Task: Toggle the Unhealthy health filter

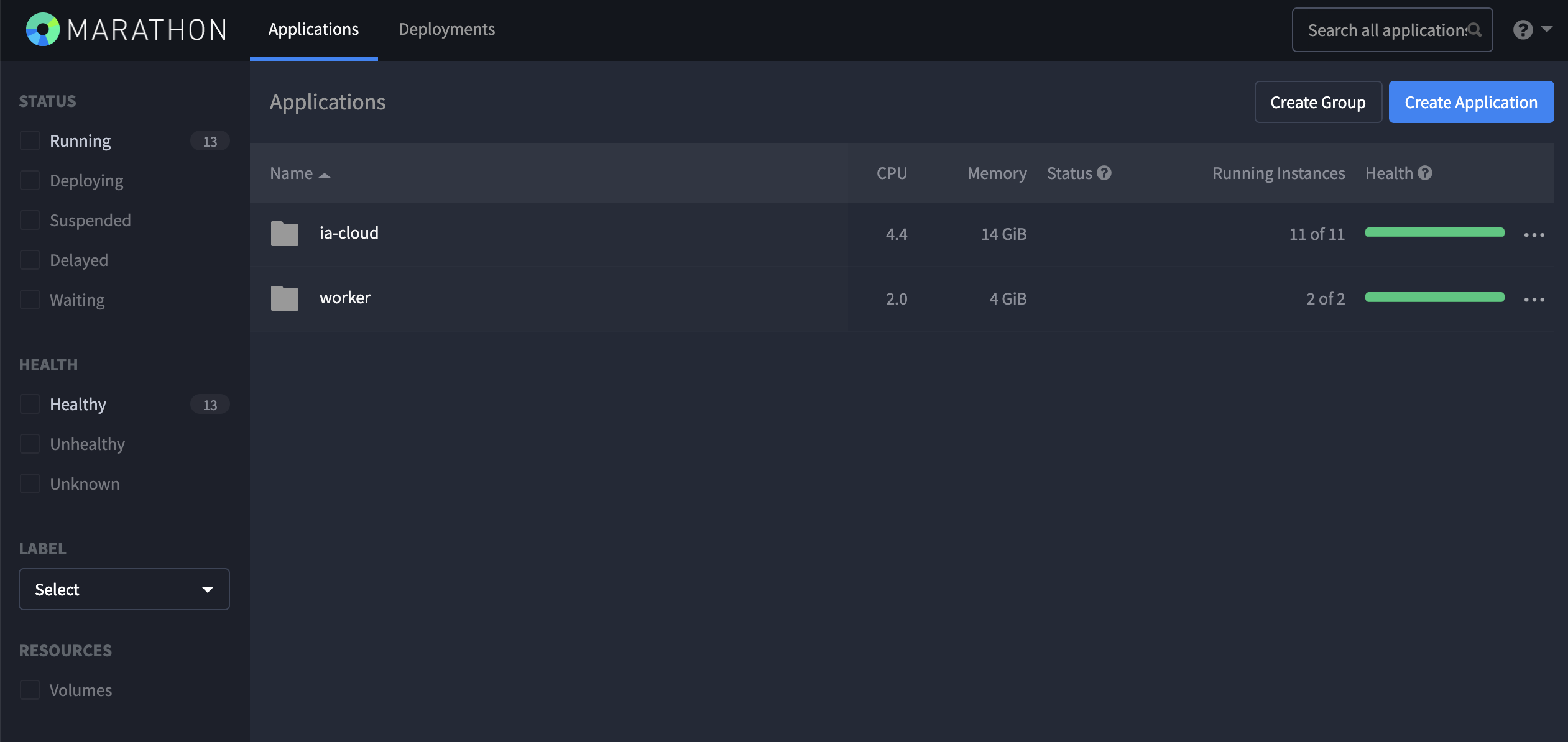Action: click(30, 444)
